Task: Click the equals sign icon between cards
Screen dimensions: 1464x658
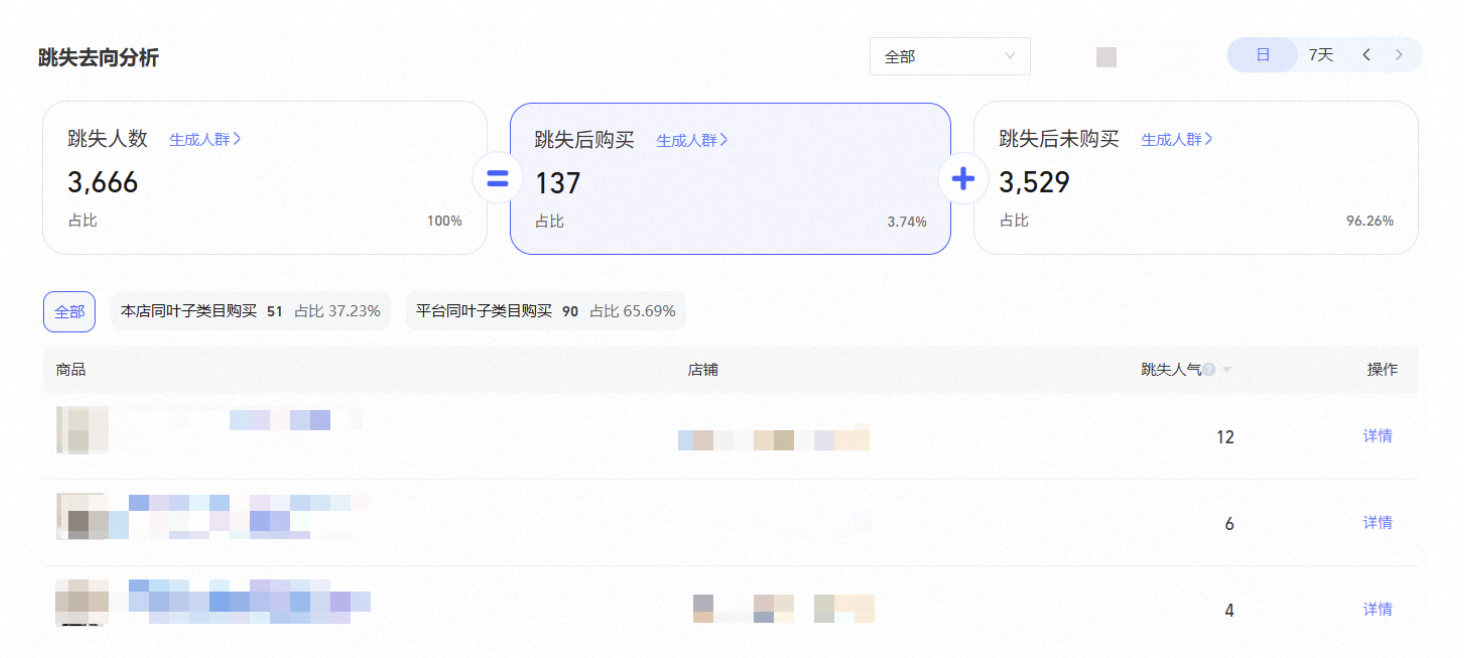Action: pos(497,180)
